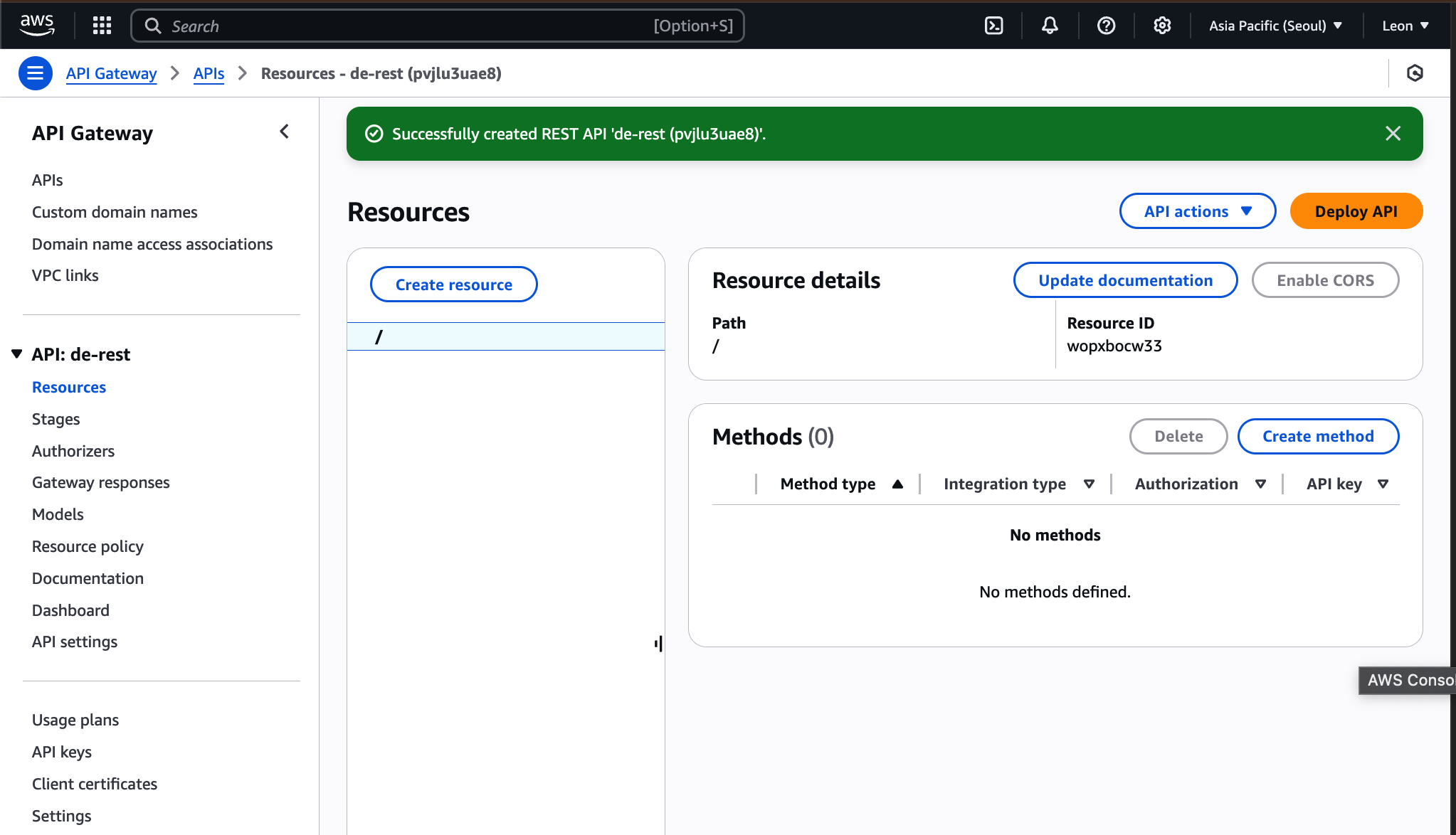Toggle the blue hamburger navigation menu
This screenshot has height=835, width=1456.
(x=35, y=73)
